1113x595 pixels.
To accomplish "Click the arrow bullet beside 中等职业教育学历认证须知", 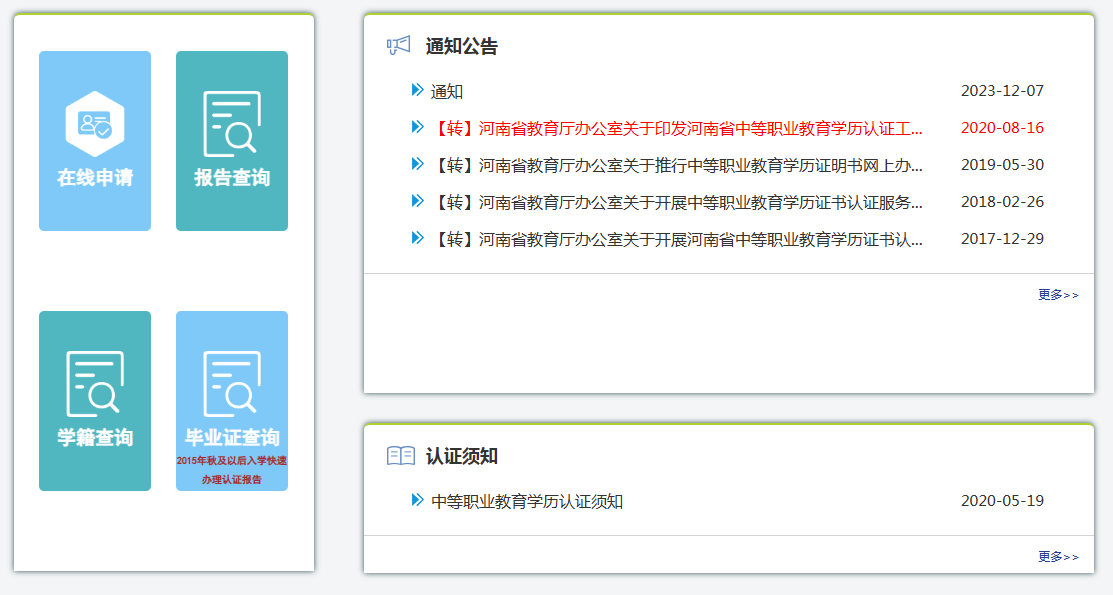I will point(417,500).
